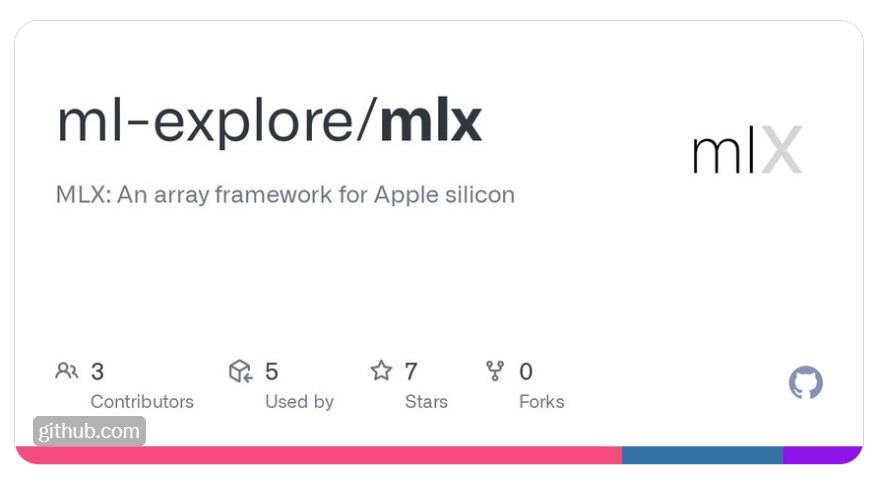Click the GitHub Octocat logo

click(x=805, y=382)
